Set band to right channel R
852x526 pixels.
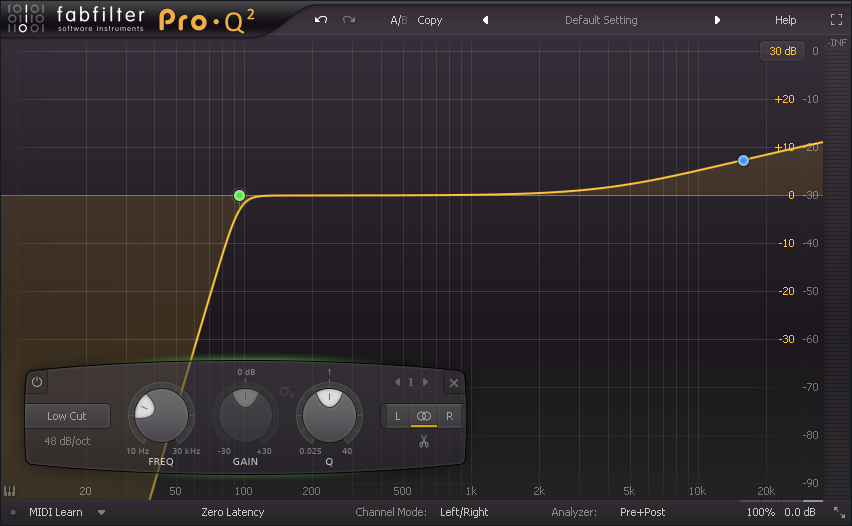[x=449, y=416]
